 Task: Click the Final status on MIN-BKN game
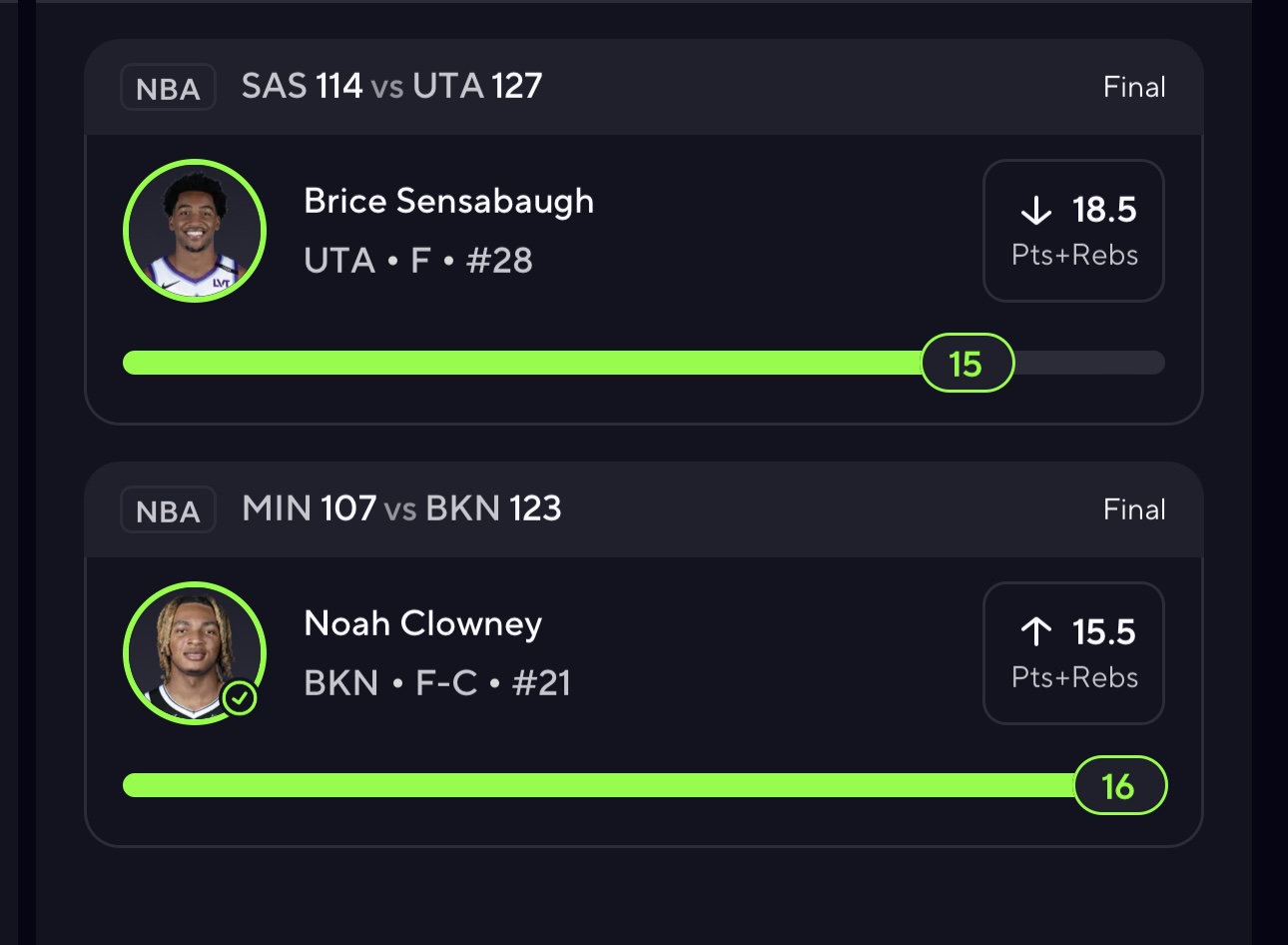click(1134, 509)
